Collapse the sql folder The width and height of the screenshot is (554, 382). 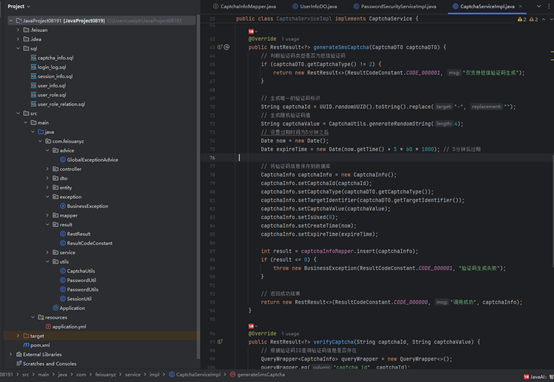[18, 48]
